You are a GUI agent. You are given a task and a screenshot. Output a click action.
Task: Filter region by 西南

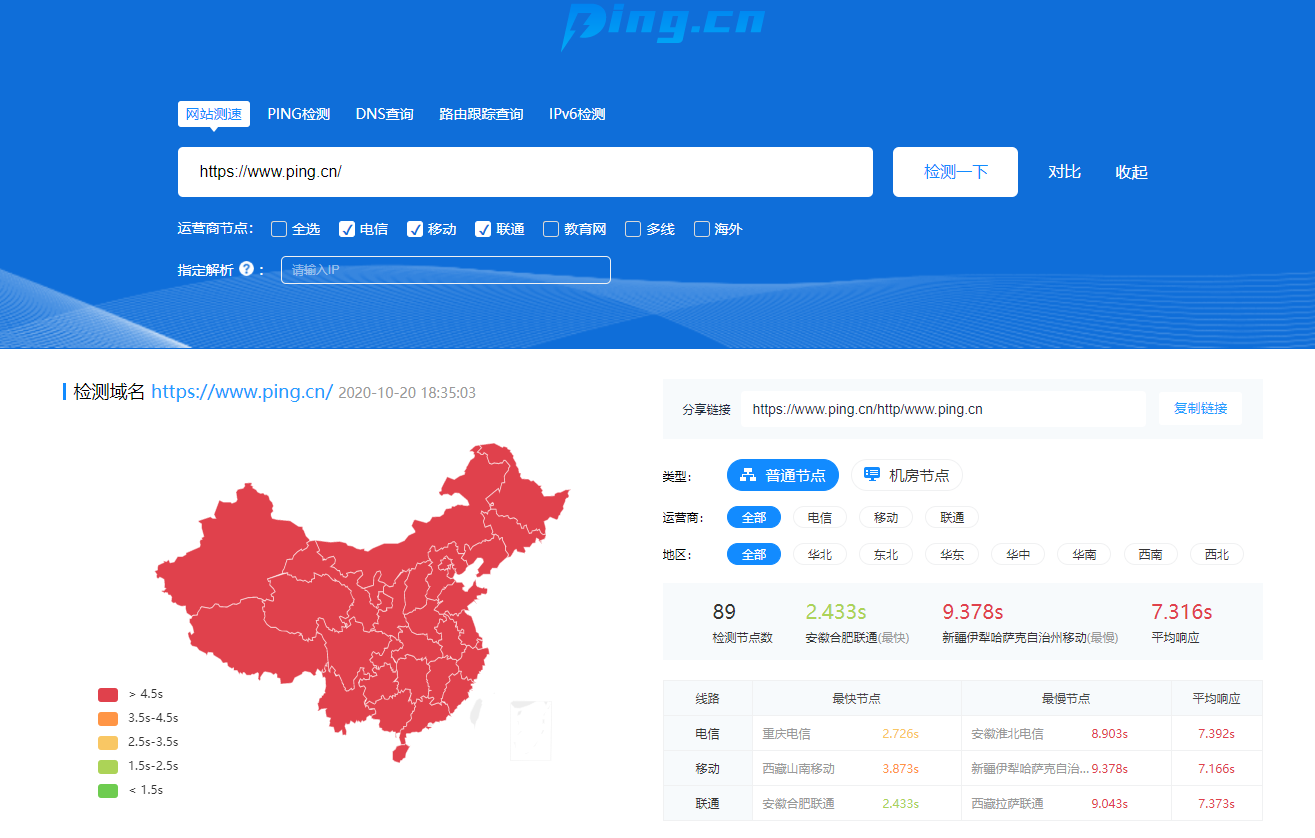(1151, 554)
